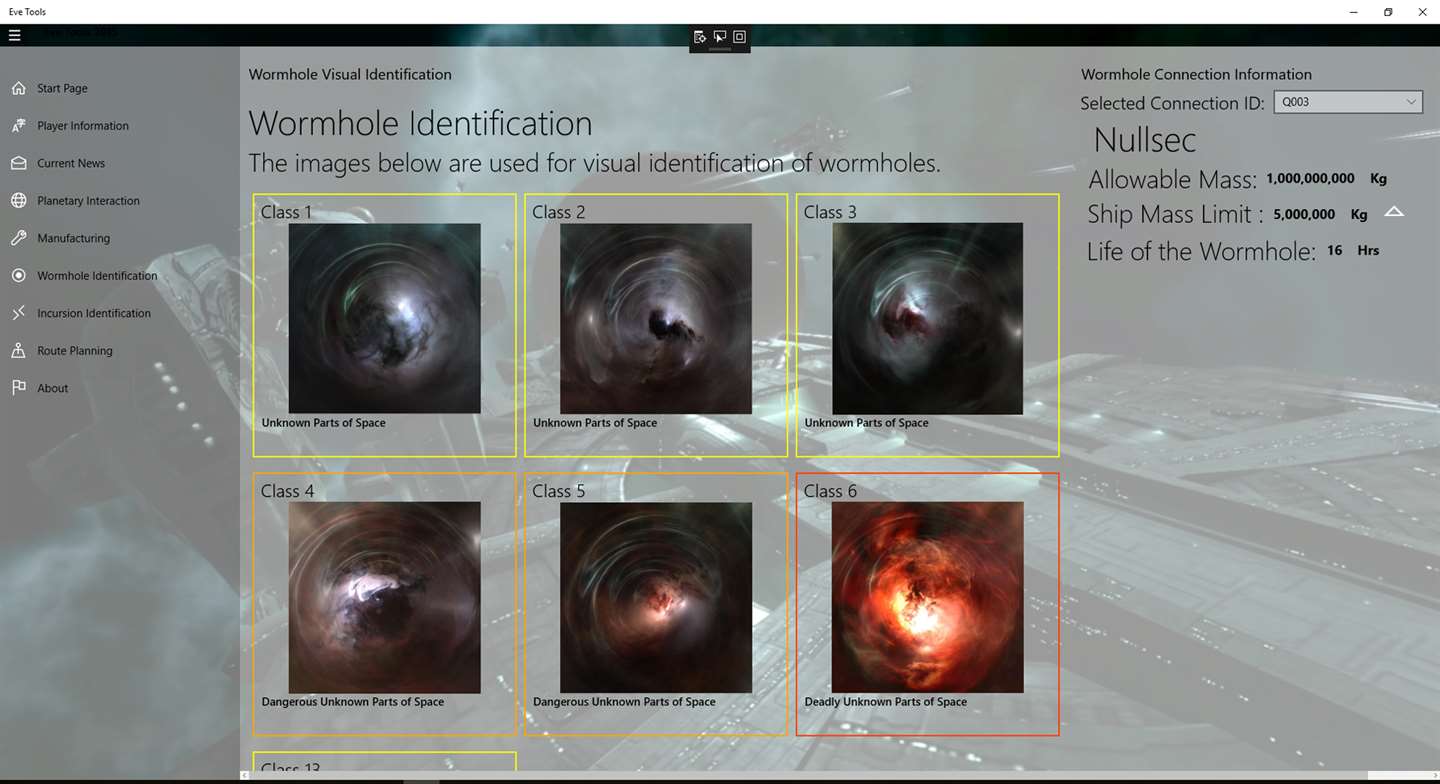Click the Class 3 wormhole card

click(927, 325)
